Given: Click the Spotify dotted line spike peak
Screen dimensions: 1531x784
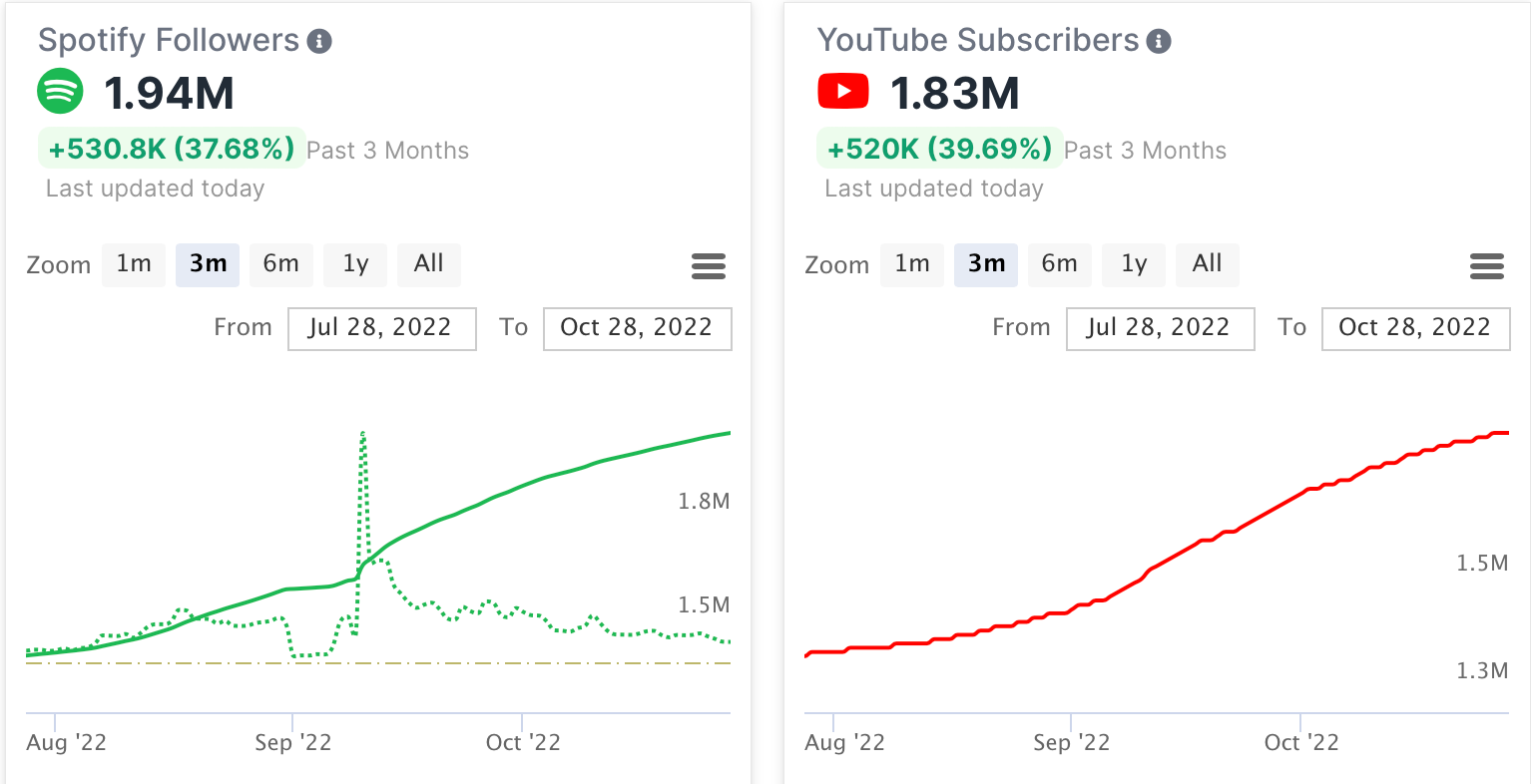Looking at the screenshot, I should click(363, 434).
